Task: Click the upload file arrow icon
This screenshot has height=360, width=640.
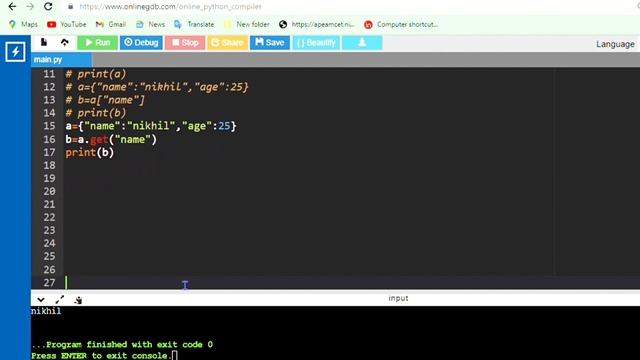Action: [x=64, y=42]
